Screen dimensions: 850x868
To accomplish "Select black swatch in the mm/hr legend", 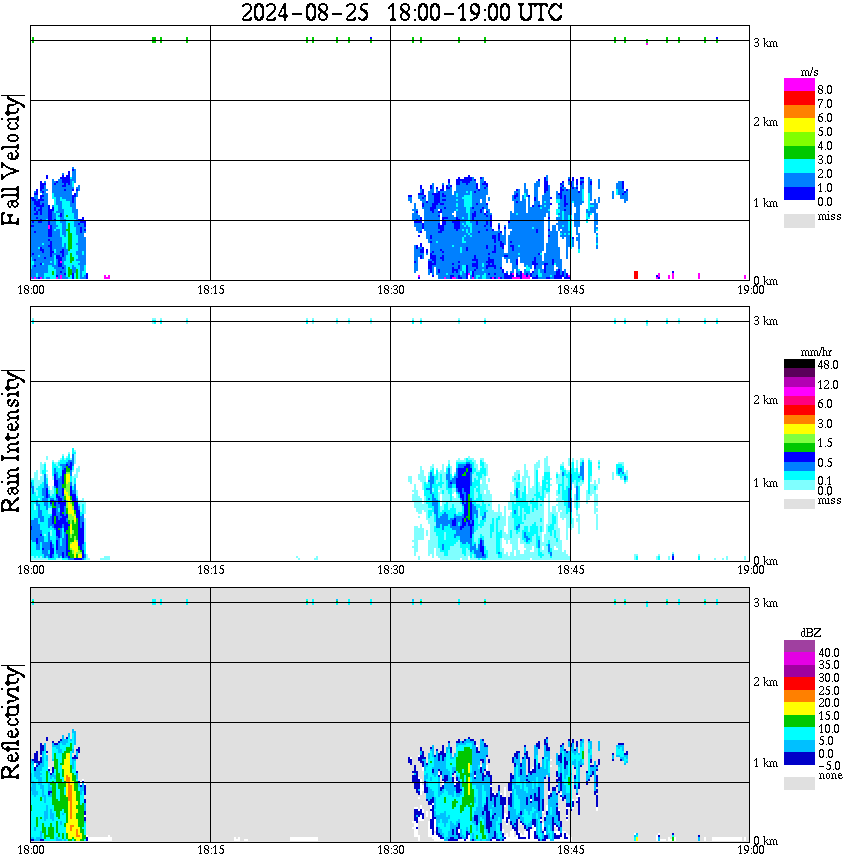I will pos(799,363).
